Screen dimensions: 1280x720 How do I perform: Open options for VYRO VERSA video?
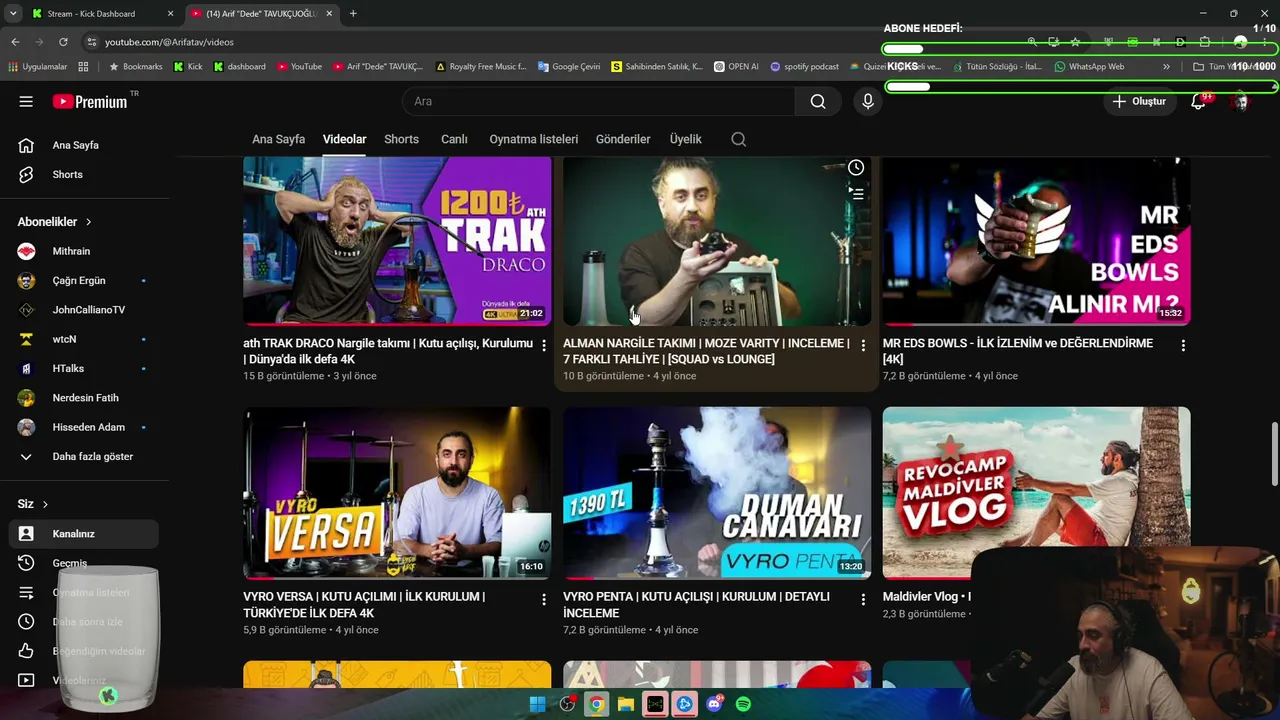click(544, 599)
